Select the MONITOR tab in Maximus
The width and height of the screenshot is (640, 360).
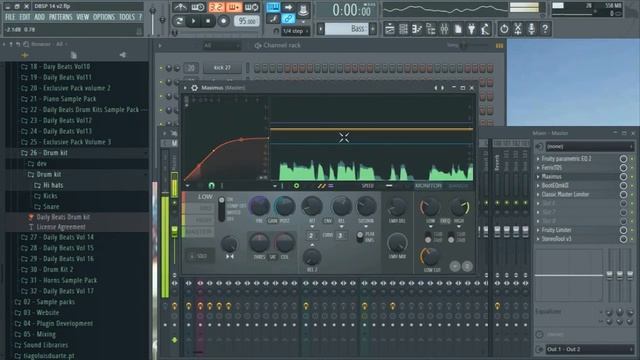428,186
